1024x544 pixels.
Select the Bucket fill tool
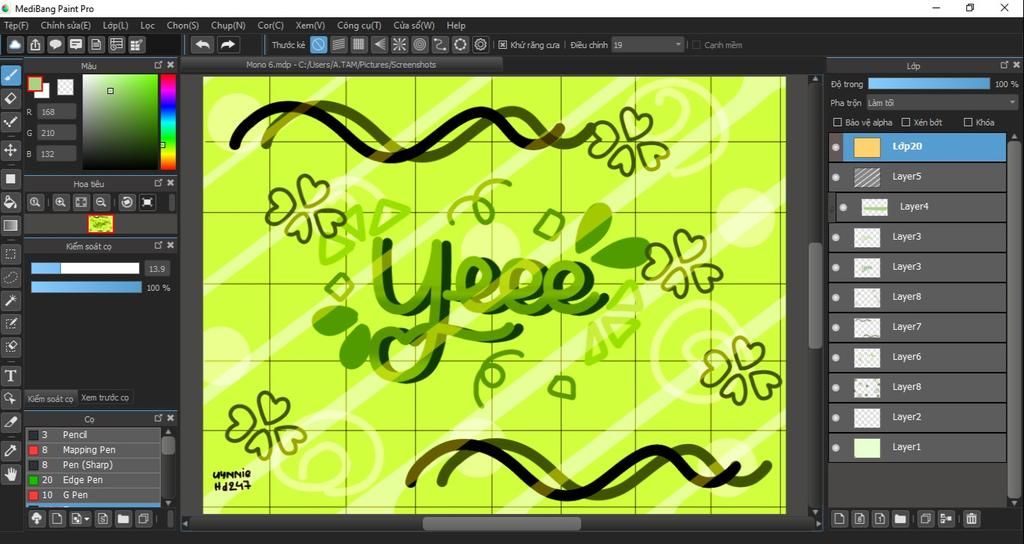10,202
